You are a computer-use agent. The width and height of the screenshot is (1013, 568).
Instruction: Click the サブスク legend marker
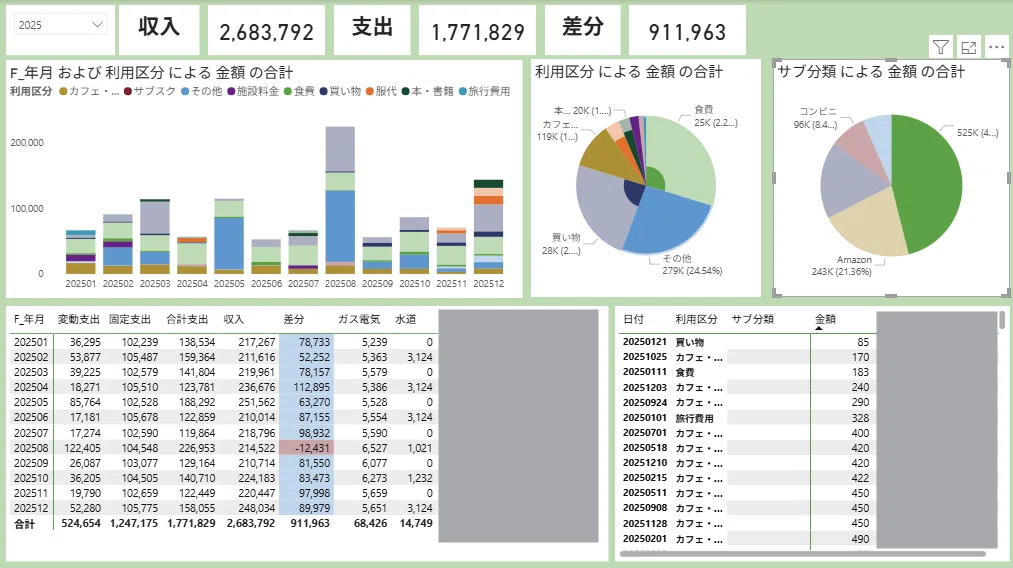tap(128, 91)
